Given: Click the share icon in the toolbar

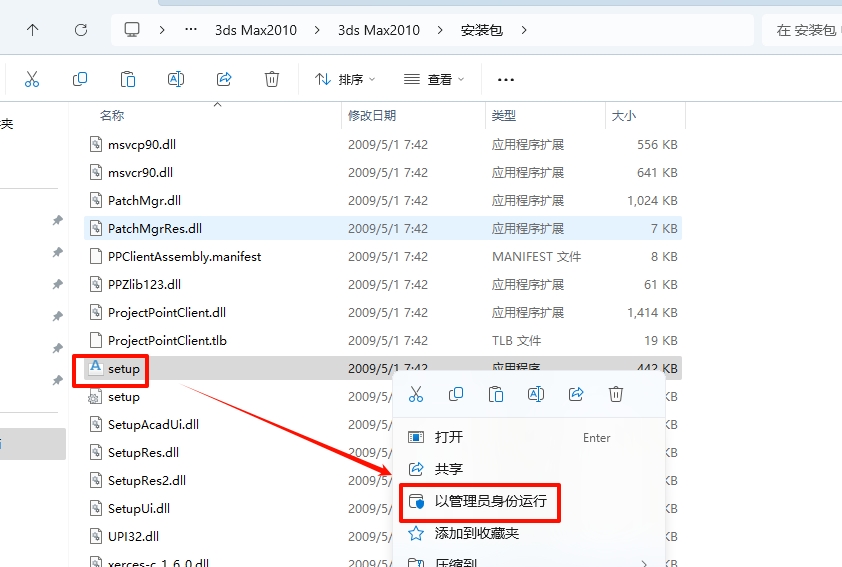Looking at the screenshot, I should point(224,79).
